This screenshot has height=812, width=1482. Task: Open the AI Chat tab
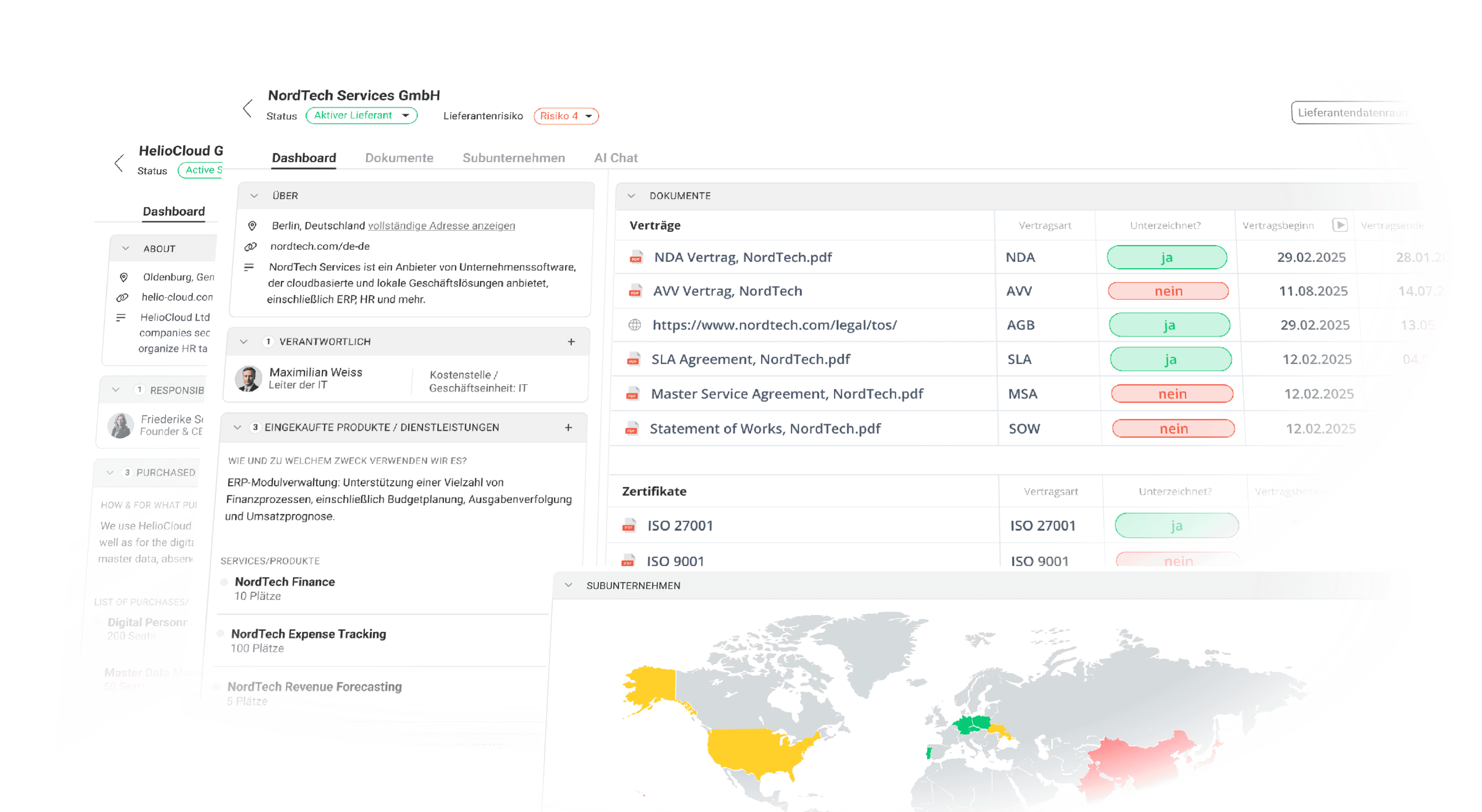point(616,158)
